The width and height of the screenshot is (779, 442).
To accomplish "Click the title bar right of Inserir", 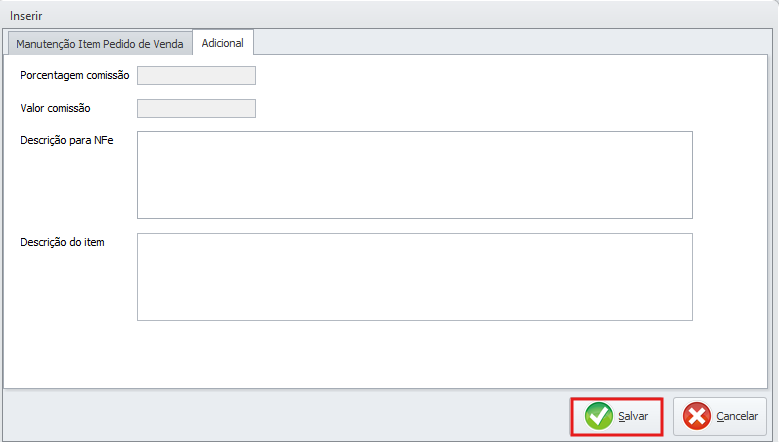I will coord(400,16).
